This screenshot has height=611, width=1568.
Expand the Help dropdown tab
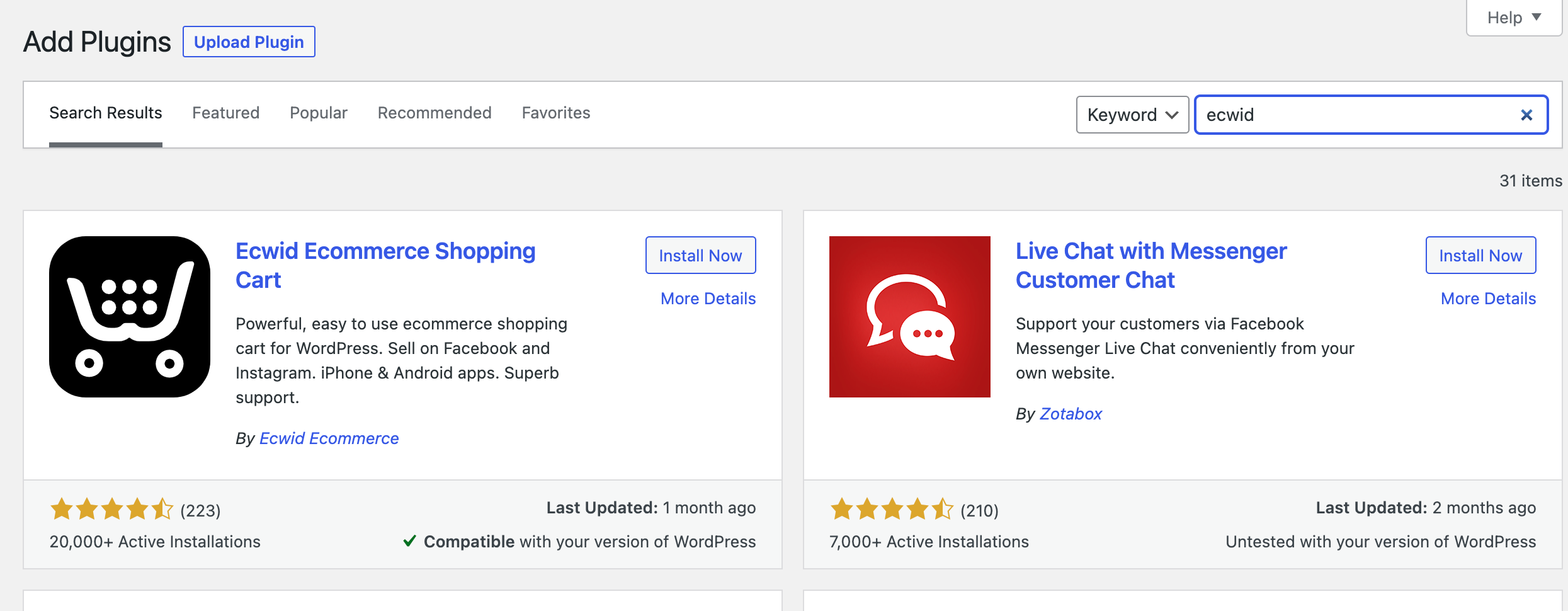coord(1514,18)
